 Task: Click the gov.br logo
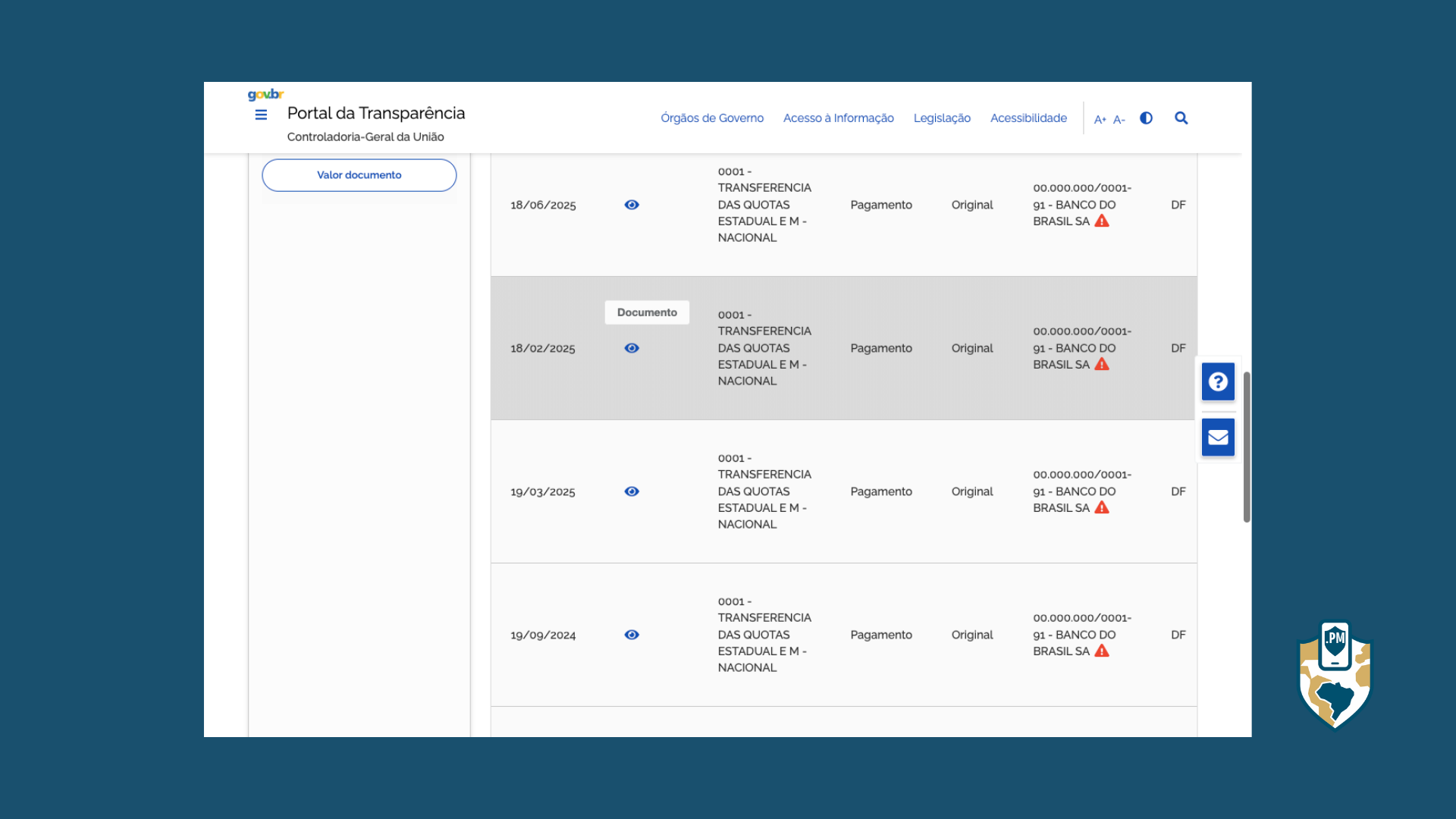[265, 95]
